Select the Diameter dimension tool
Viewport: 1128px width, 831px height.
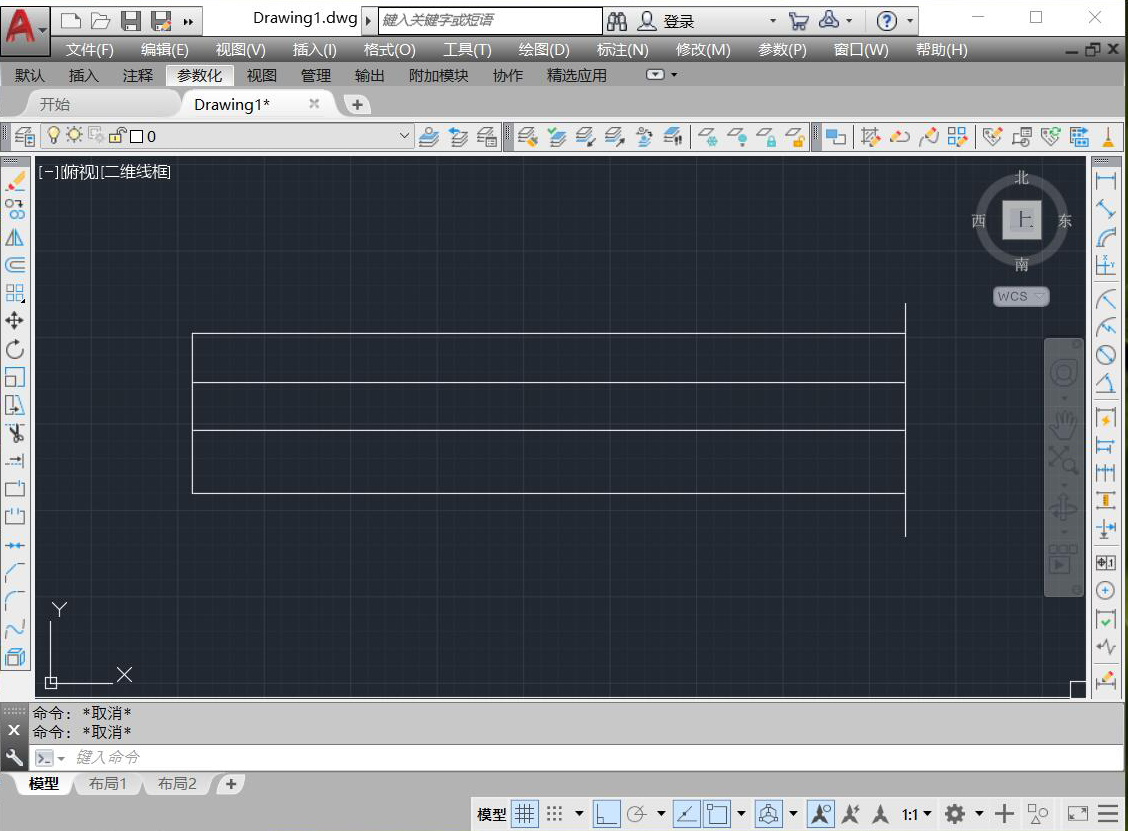[1106, 355]
